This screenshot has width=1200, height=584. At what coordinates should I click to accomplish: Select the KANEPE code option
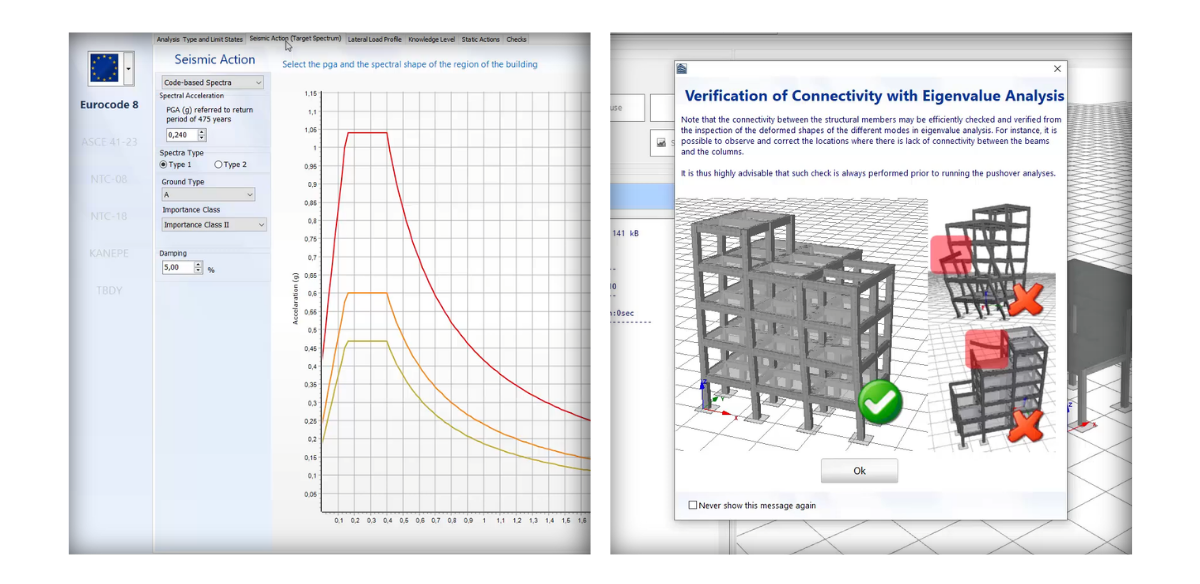(109, 253)
